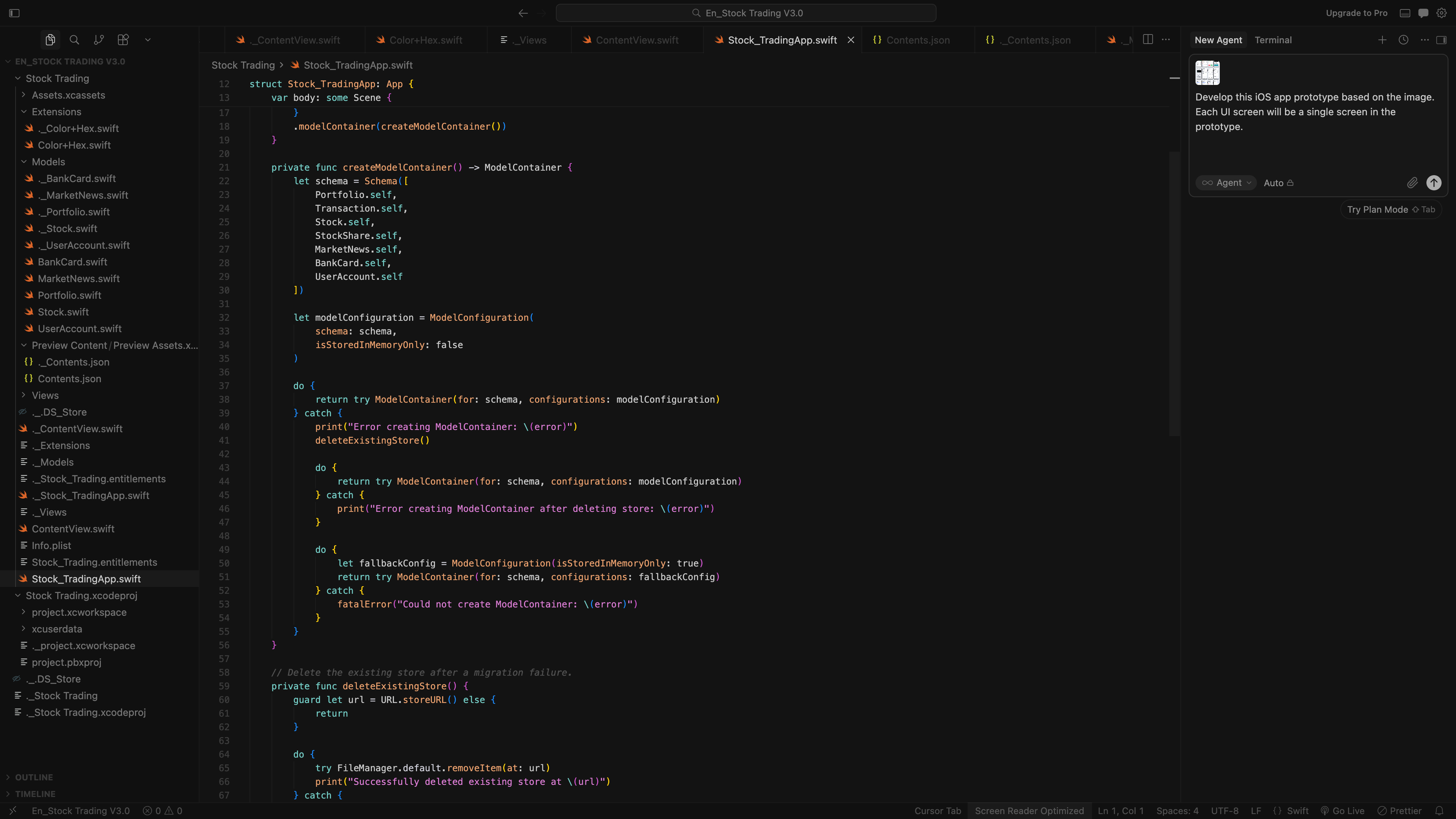This screenshot has height=819, width=1456.
Task: Split the editor right
Action: (1148, 39)
